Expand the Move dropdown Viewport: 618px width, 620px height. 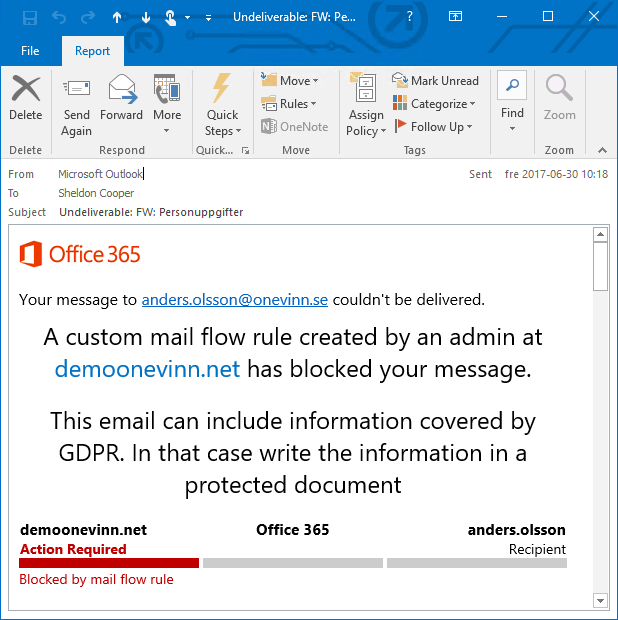[290, 81]
